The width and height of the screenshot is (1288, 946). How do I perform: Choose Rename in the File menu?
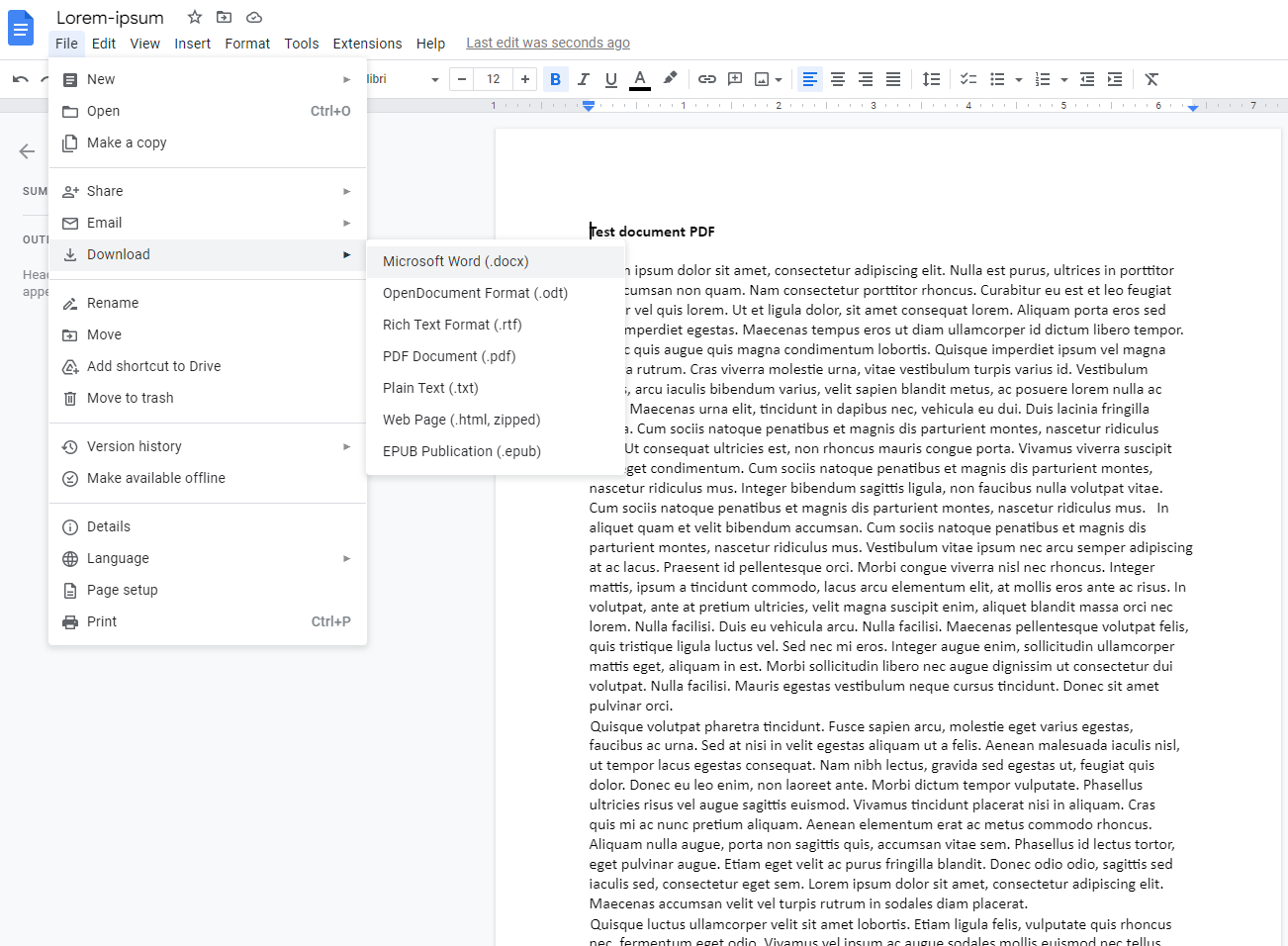point(208,303)
